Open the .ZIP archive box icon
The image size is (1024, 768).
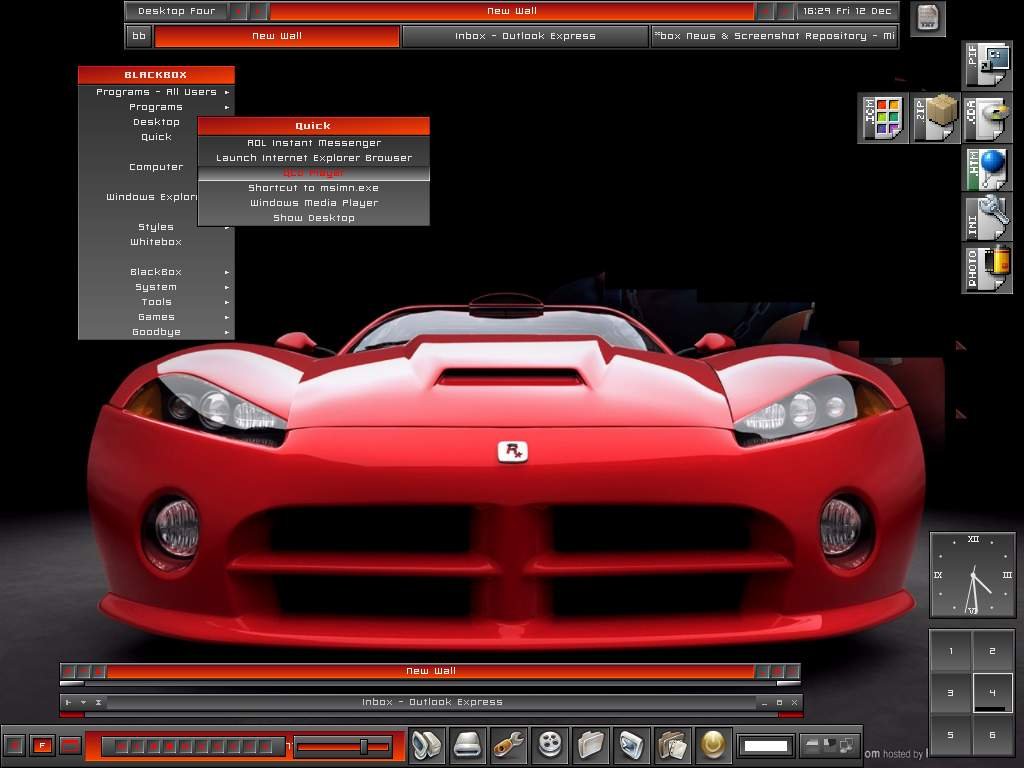[935, 118]
